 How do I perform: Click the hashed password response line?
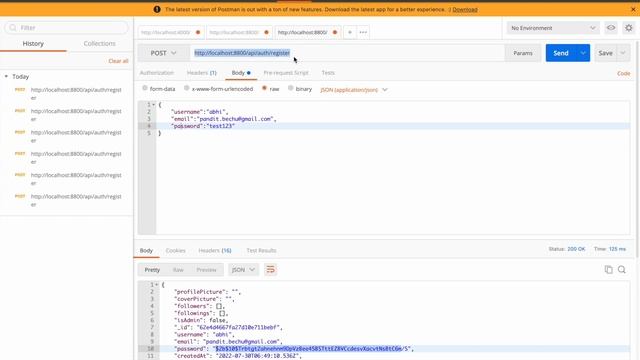click(294, 349)
